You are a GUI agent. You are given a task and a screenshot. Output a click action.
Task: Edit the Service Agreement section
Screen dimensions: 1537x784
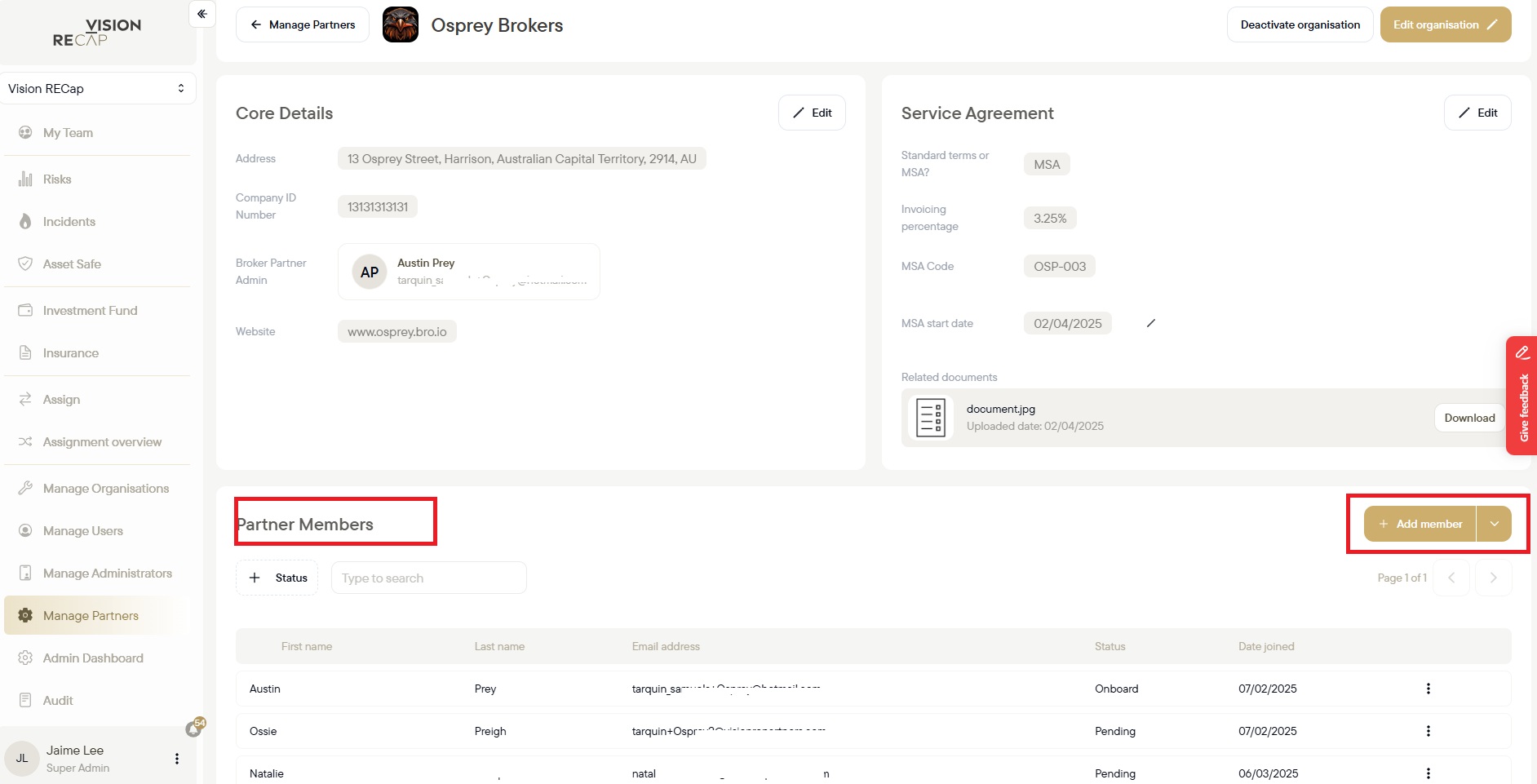[x=1477, y=113]
